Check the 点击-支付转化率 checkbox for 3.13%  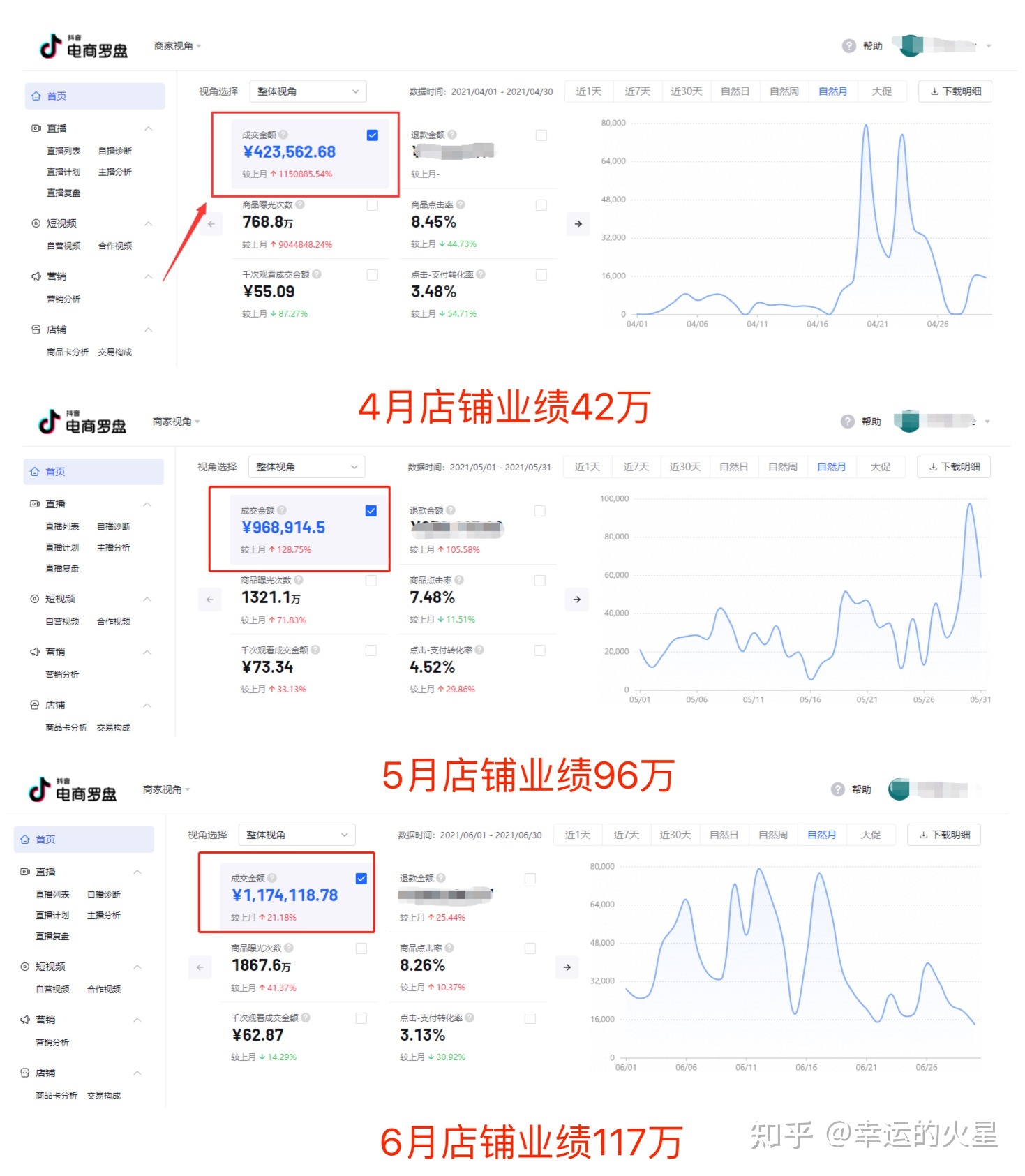click(530, 1018)
